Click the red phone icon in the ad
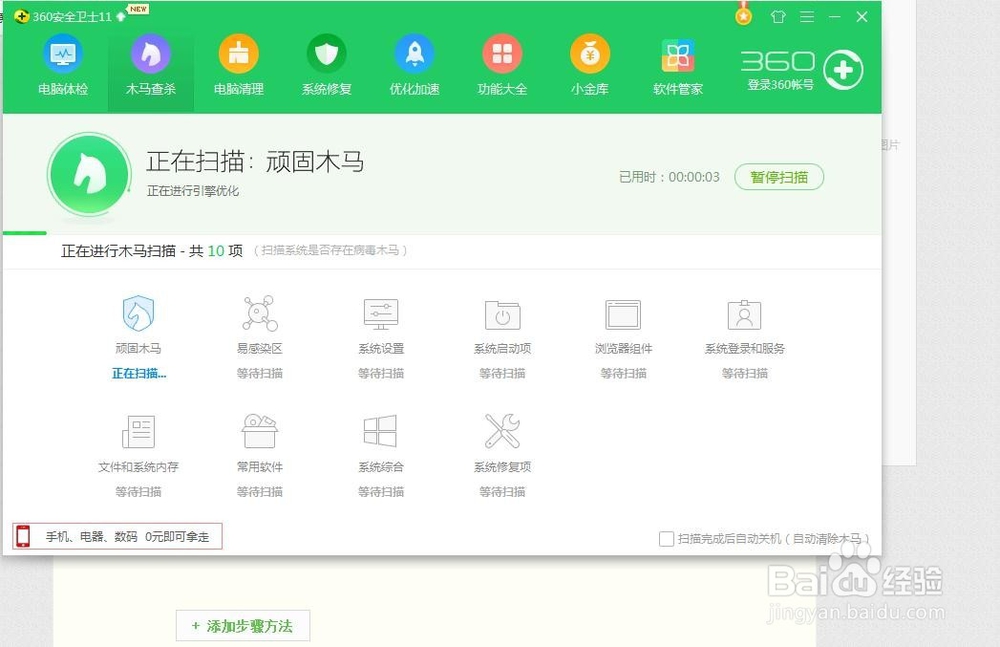Viewport: 1000px width, 647px height. [23, 536]
